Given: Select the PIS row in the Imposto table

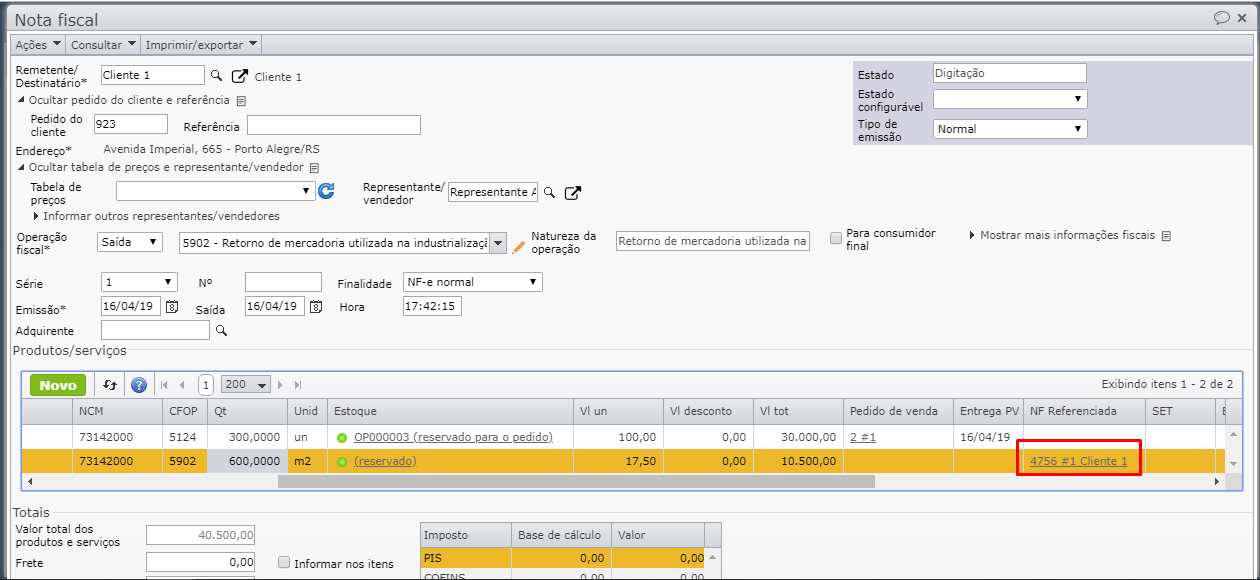Looking at the screenshot, I should point(563,558).
